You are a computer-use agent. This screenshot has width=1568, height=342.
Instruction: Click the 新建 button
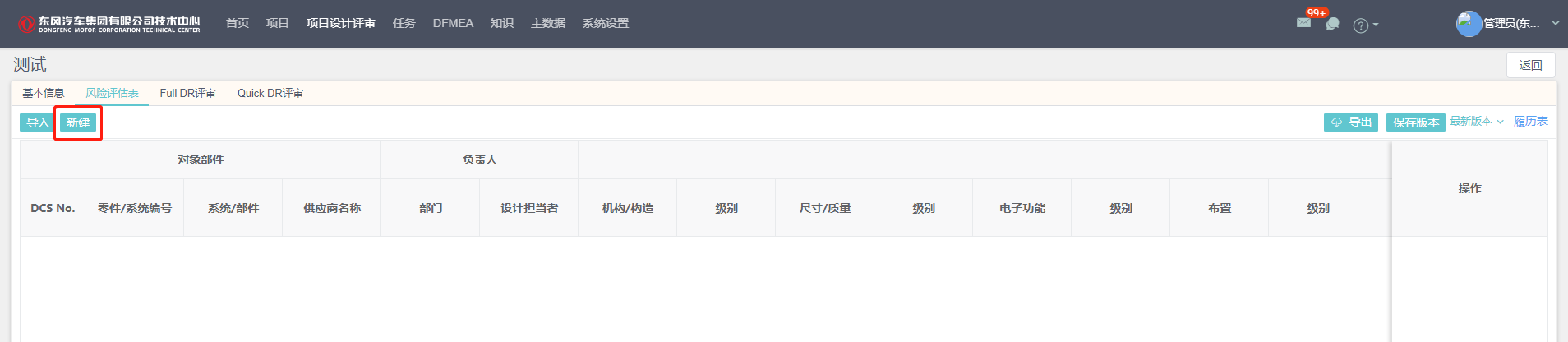click(x=78, y=122)
